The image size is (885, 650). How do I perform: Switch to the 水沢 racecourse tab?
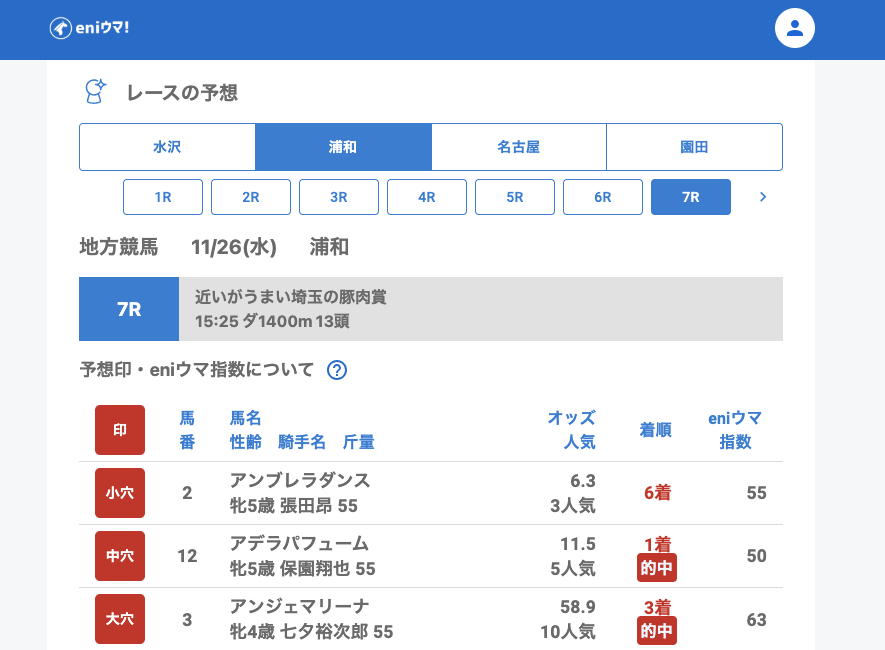(167, 147)
